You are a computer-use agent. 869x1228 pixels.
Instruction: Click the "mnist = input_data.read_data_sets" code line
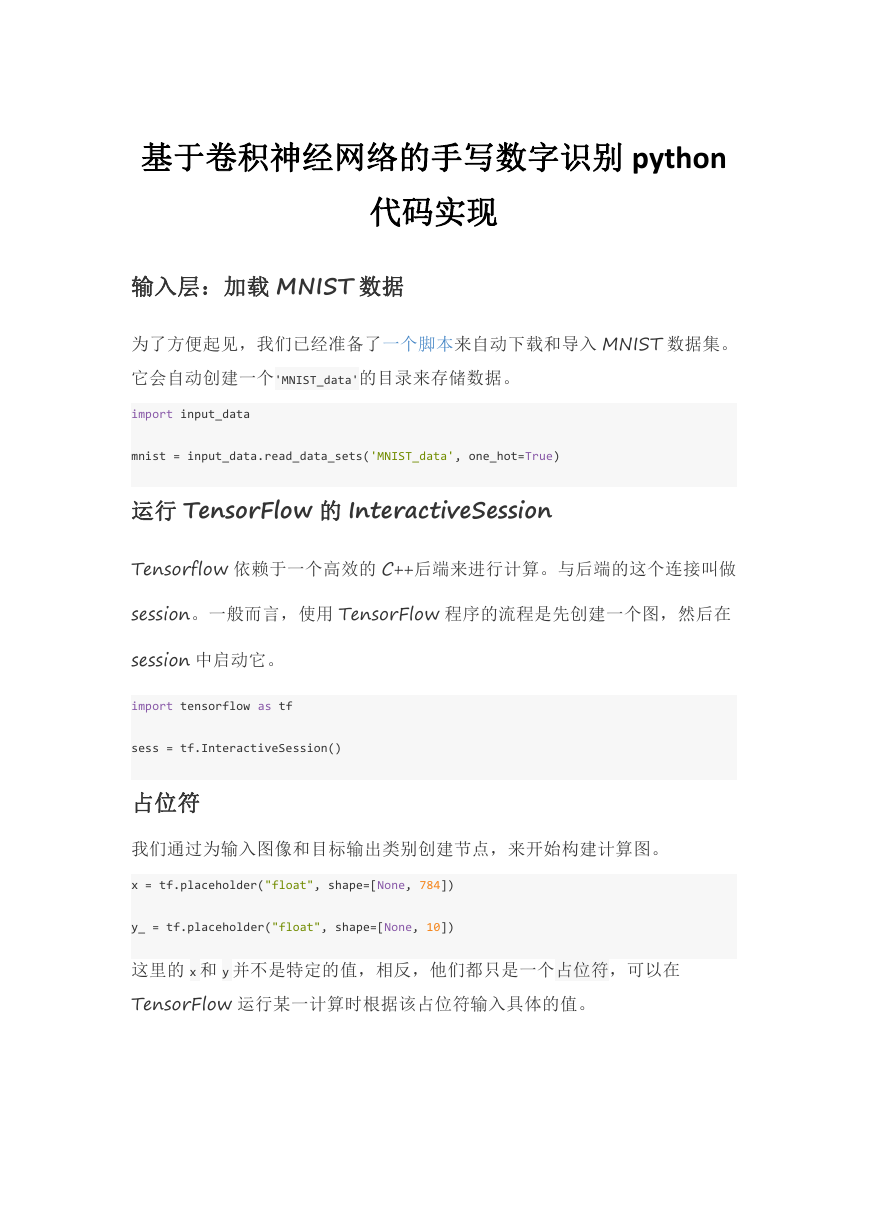pyautogui.click(x=346, y=456)
